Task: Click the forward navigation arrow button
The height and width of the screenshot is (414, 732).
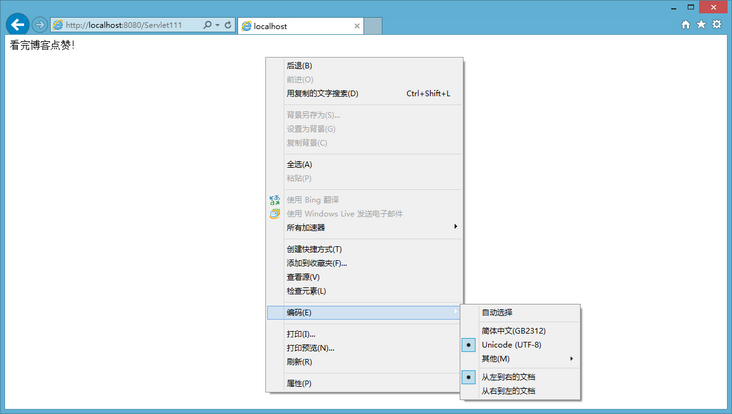Action: point(40,25)
